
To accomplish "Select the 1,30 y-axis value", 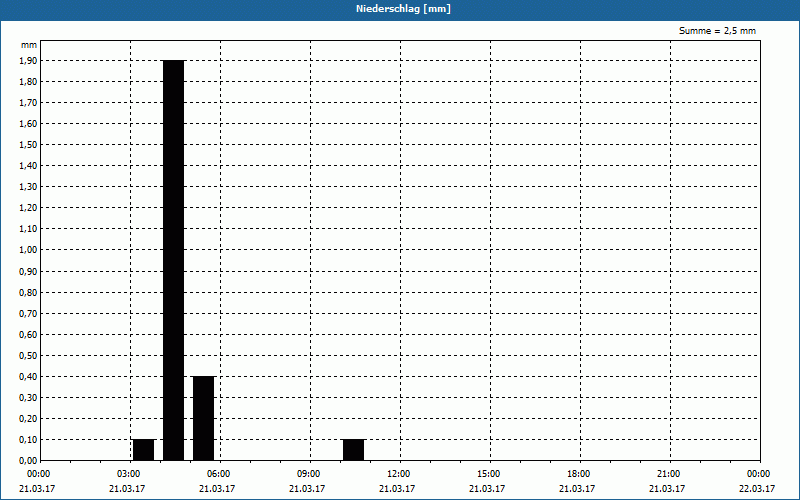I will (x=28, y=187).
